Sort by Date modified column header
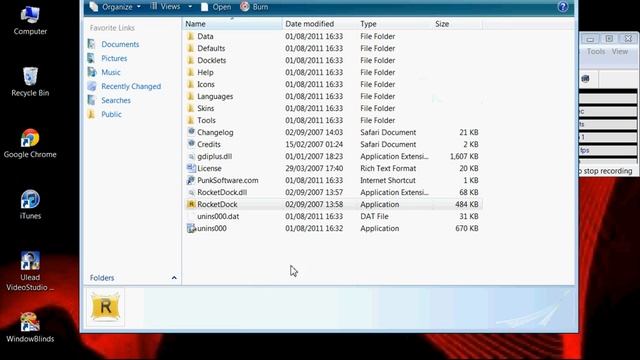The height and width of the screenshot is (360, 640). (319, 24)
